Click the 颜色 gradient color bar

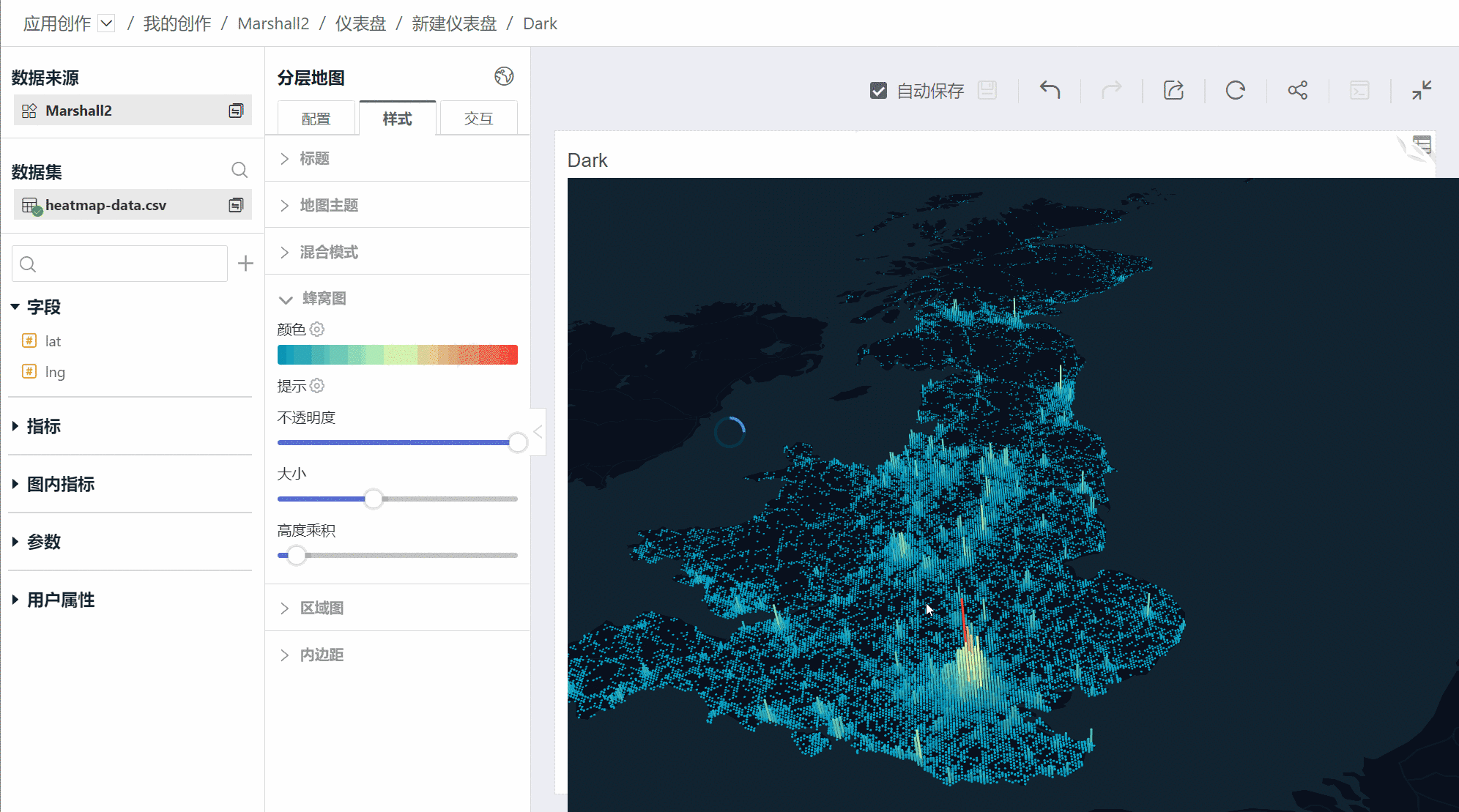(397, 355)
